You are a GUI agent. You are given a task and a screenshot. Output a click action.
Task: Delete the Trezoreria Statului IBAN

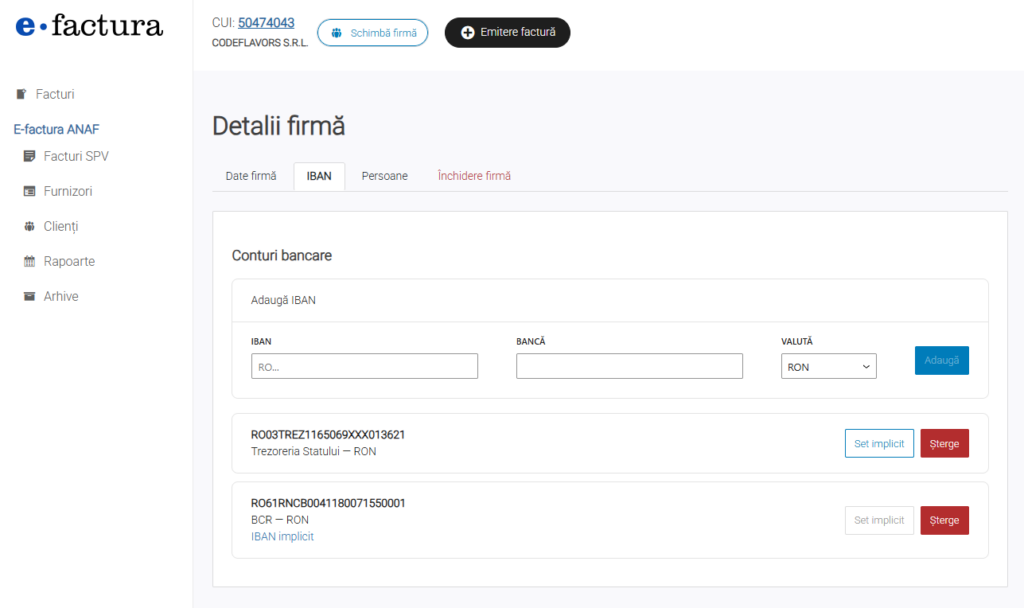tap(944, 443)
